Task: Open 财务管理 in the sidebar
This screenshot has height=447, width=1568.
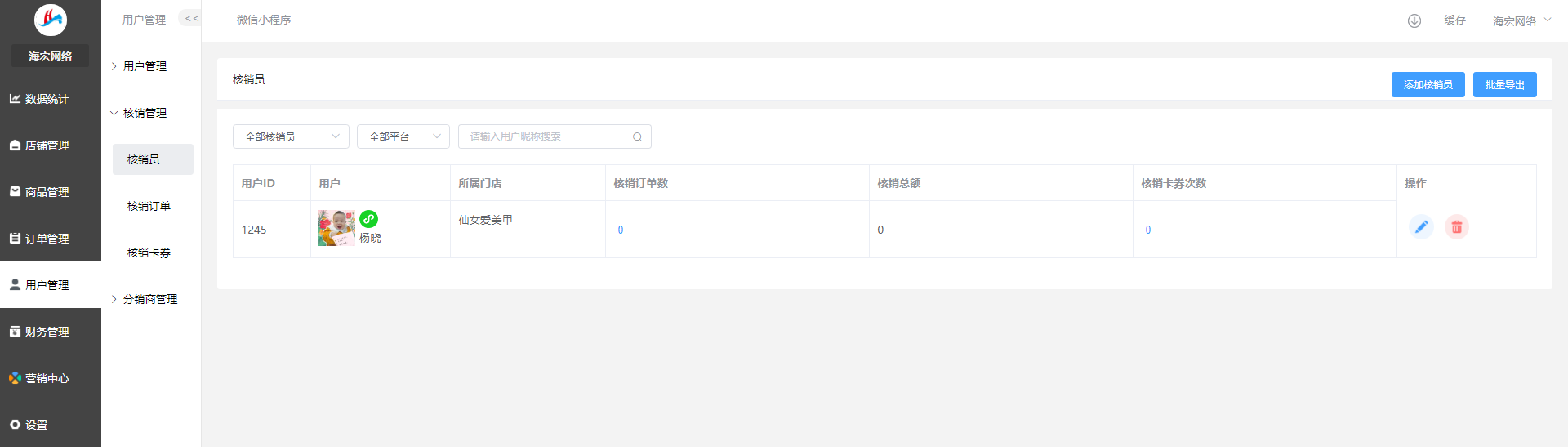Action: coord(51,332)
